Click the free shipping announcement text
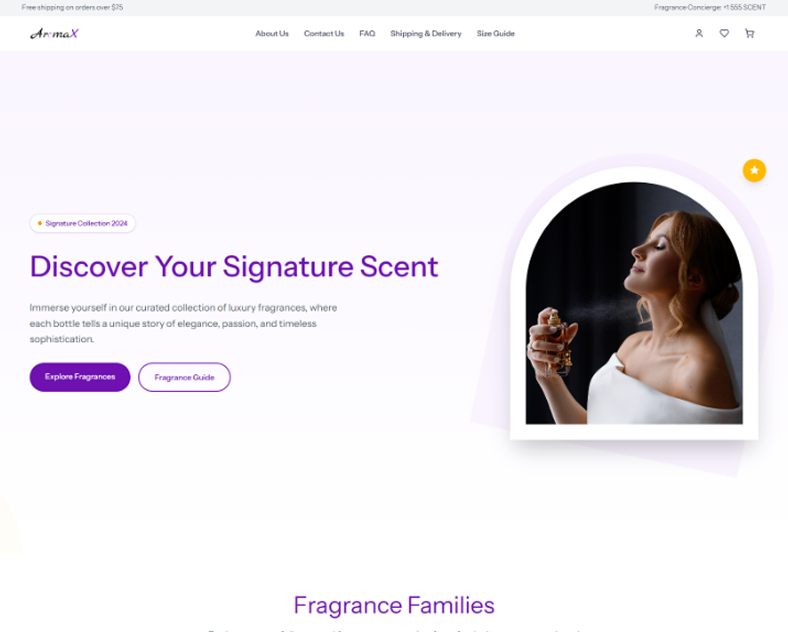The image size is (788, 632). pos(72,7)
